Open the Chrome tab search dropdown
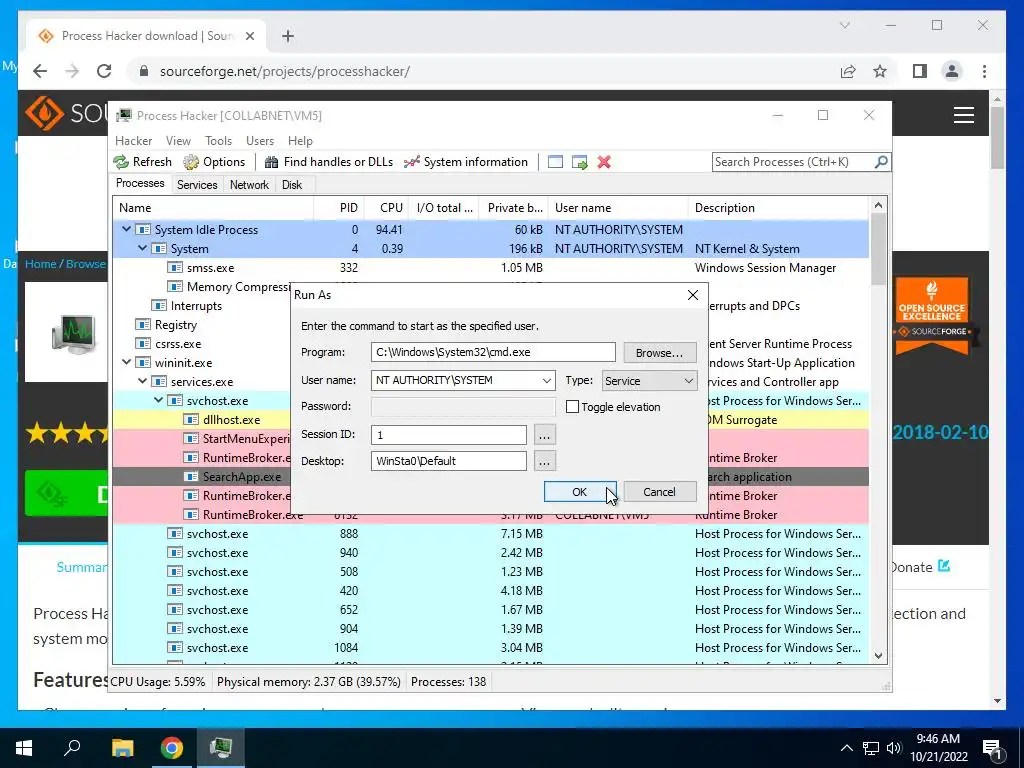The image size is (1024, 768). point(844,25)
